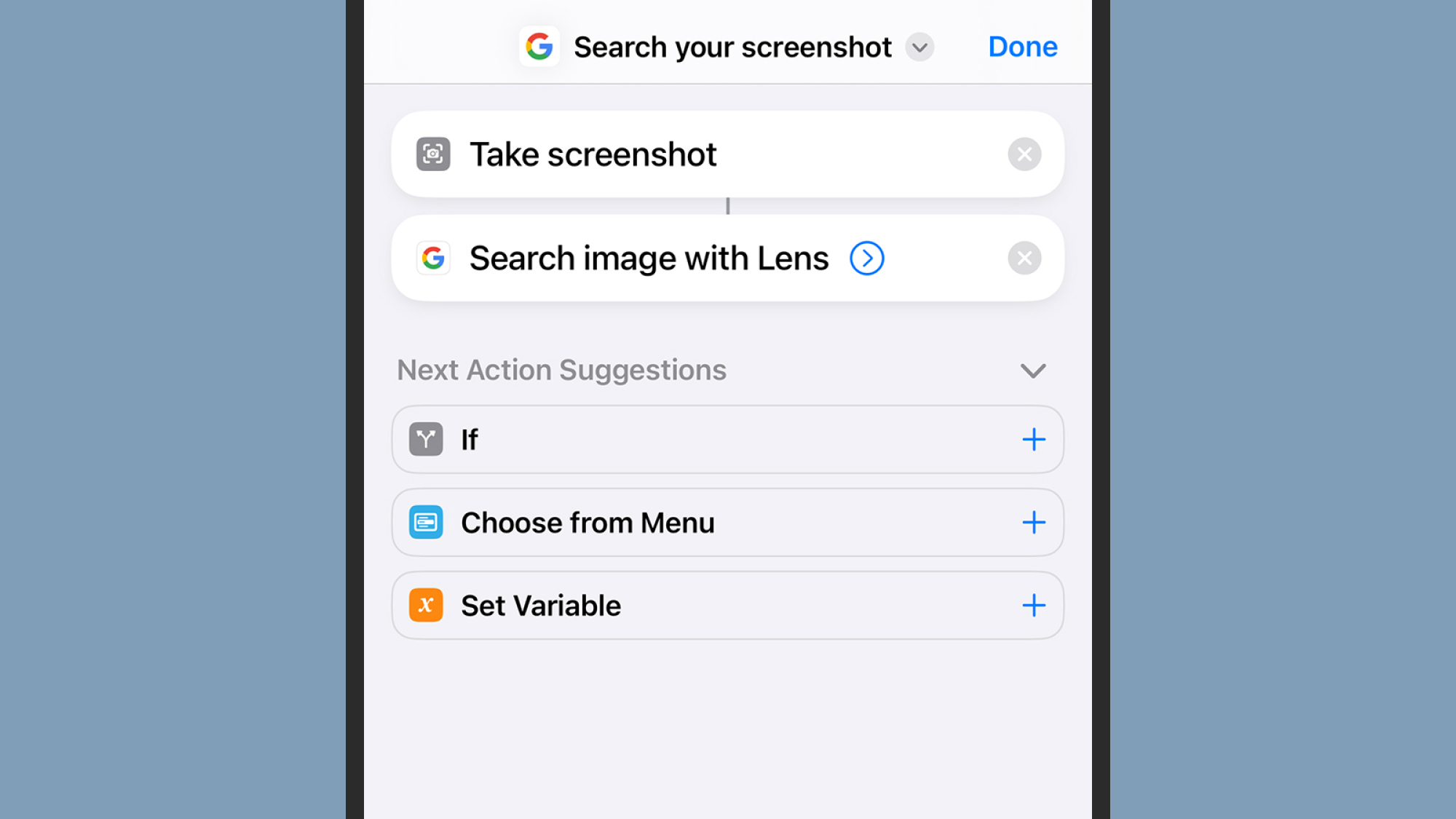Tap Done to save the shortcut
1456x819 pixels.
1023,46
